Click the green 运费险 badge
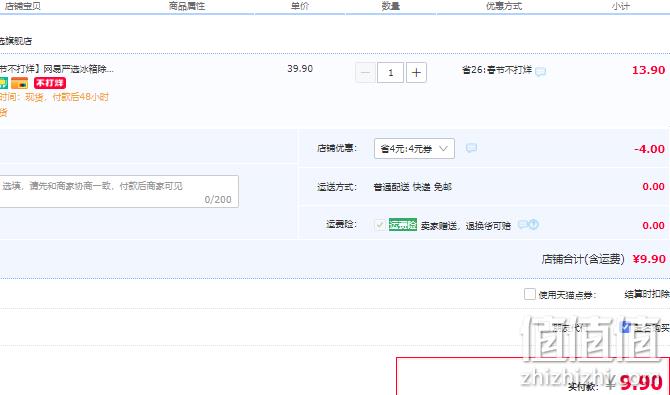The image size is (670, 395). (403, 225)
